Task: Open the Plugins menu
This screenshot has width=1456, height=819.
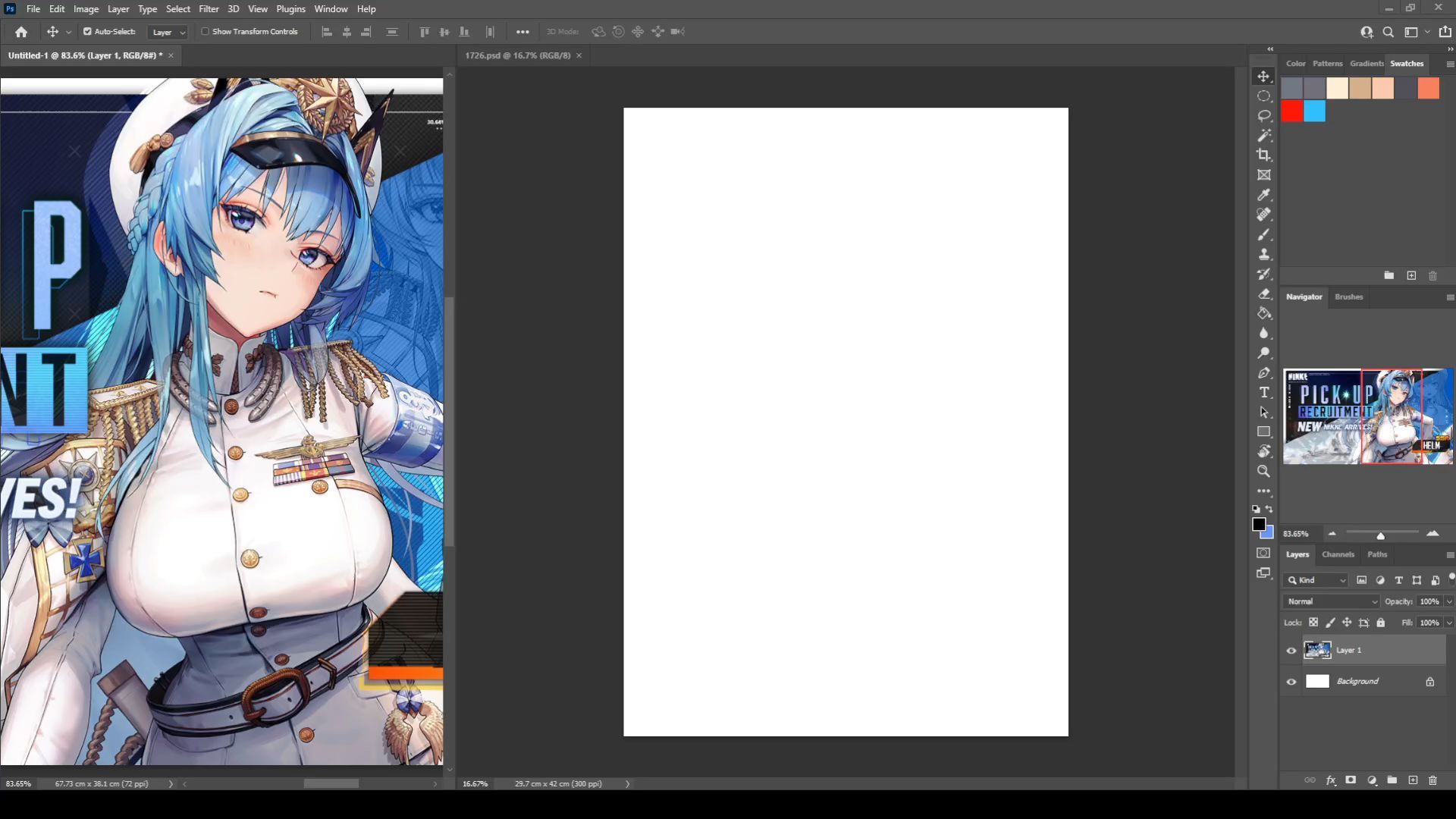Action: (x=290, y=9)
